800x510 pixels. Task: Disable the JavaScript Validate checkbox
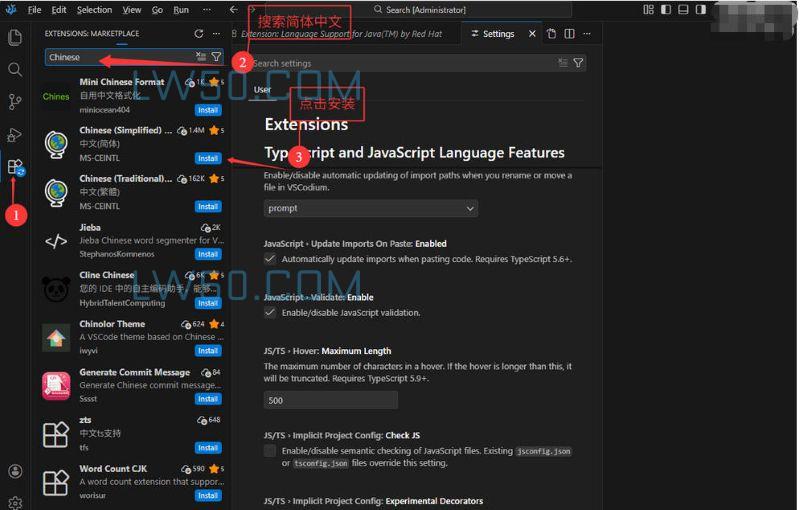pyautogui.click(x=270, y=313)
